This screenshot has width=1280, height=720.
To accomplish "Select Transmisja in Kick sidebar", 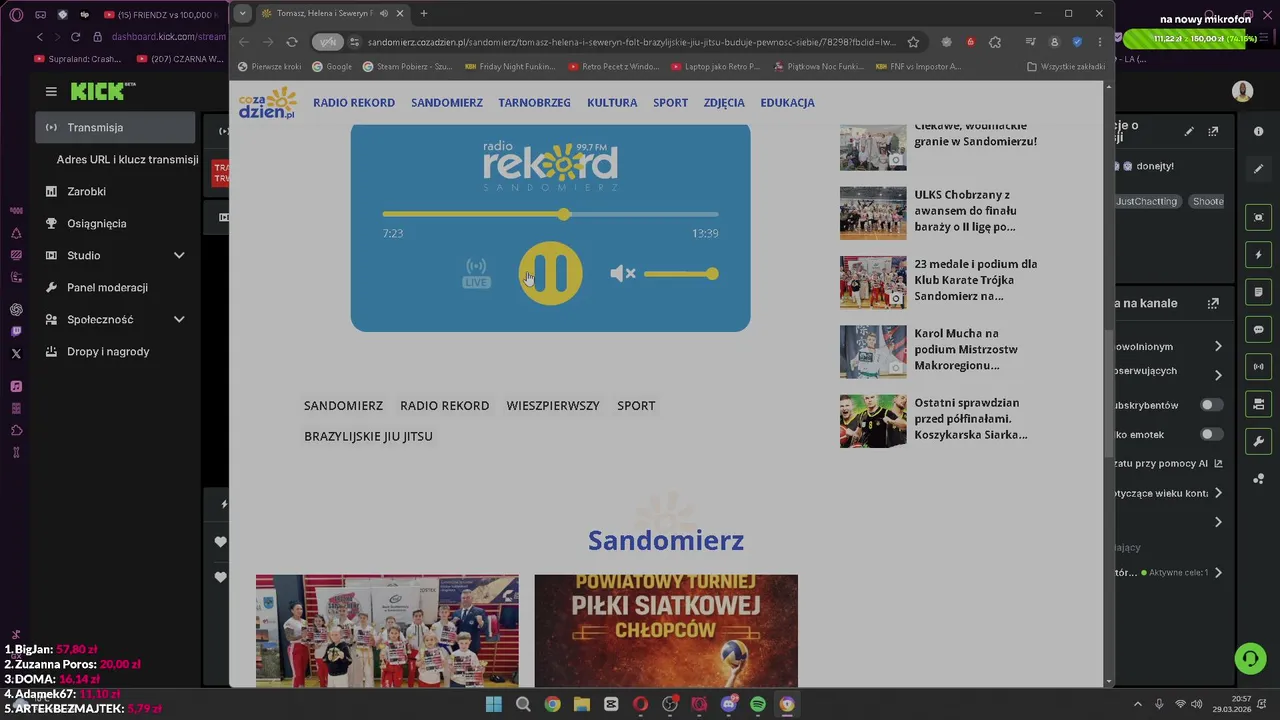I will click(x=115, y=127).
